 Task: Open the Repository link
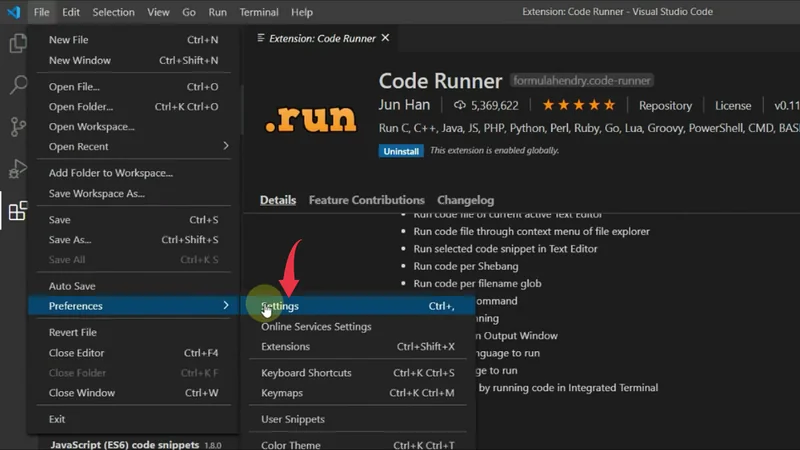(665, 105)
